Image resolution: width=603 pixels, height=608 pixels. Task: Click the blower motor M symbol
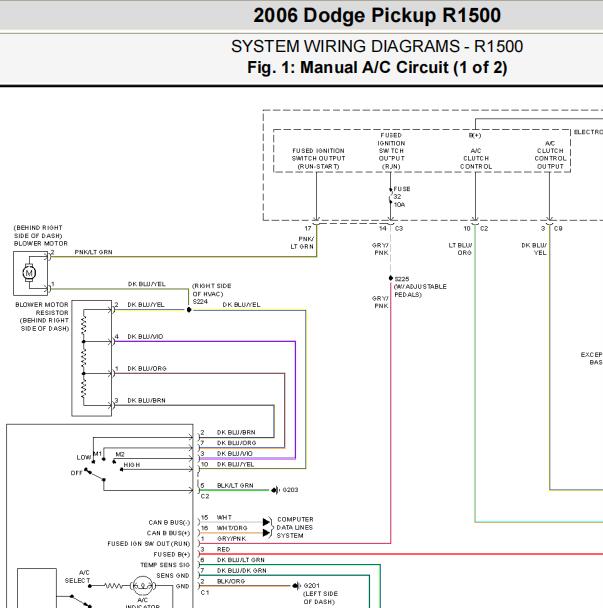click(x=29, y=273)
